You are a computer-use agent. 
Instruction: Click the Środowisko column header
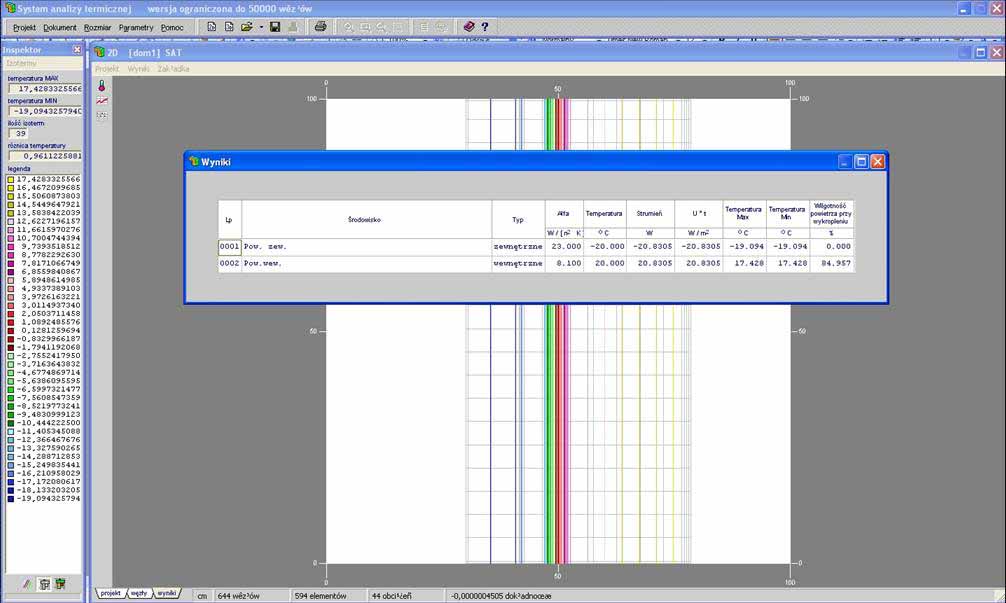tap(366, 219)
